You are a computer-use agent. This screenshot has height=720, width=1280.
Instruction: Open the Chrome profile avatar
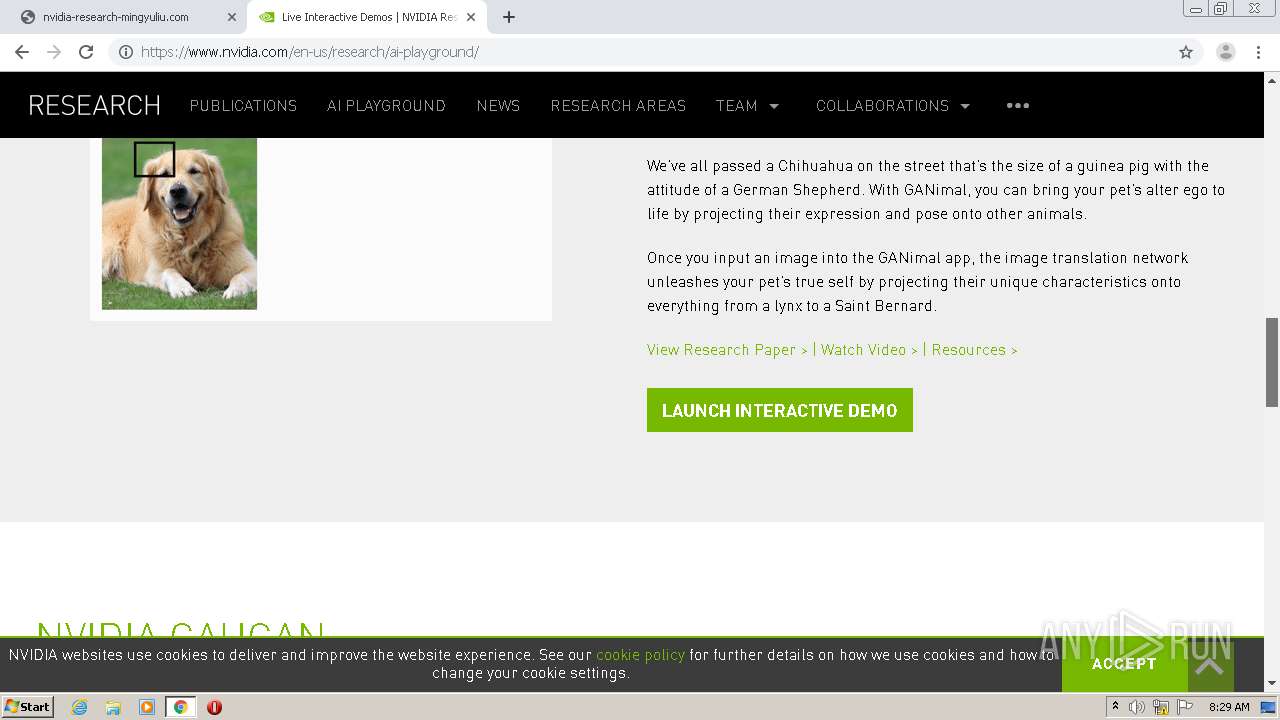click(x=1226, y=52)
